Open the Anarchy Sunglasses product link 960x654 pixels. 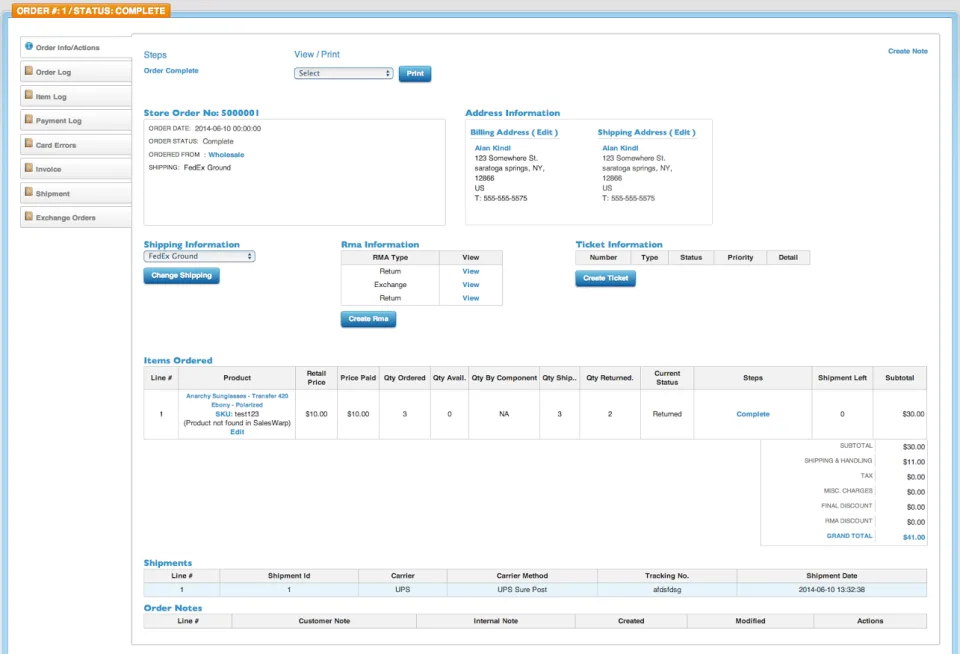click(237, 400)
